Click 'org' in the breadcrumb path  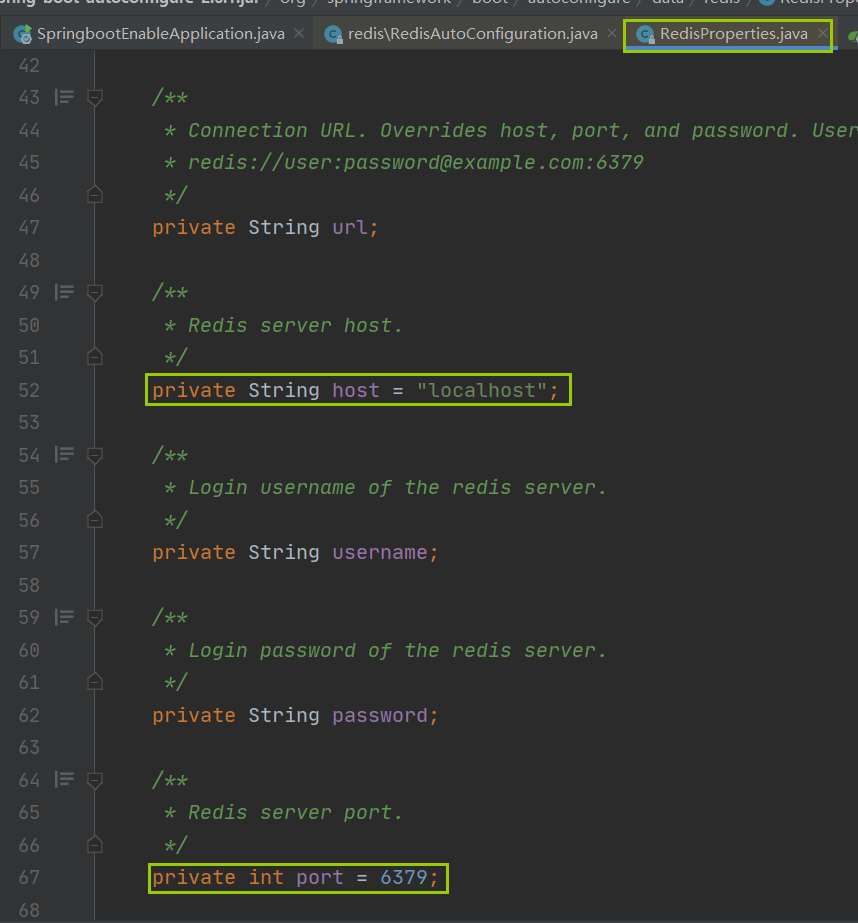click(x=292, y=3)
